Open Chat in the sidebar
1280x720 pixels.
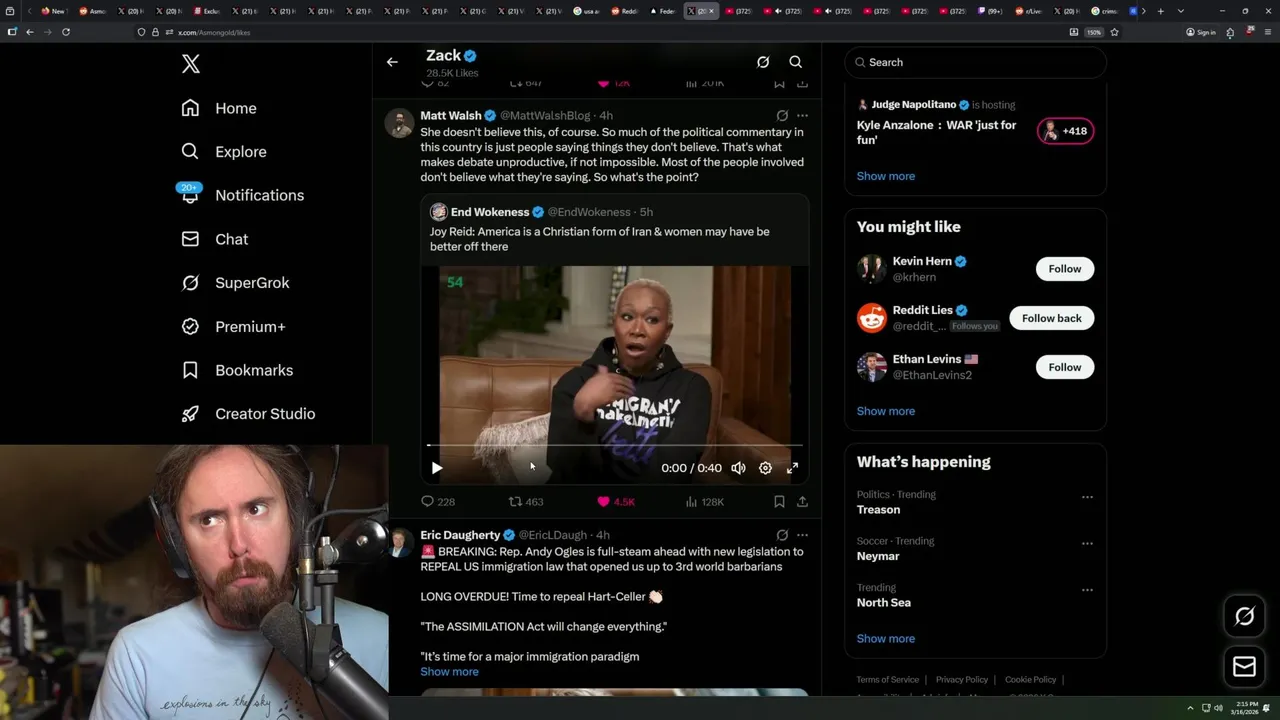click(x=214, y=239)
